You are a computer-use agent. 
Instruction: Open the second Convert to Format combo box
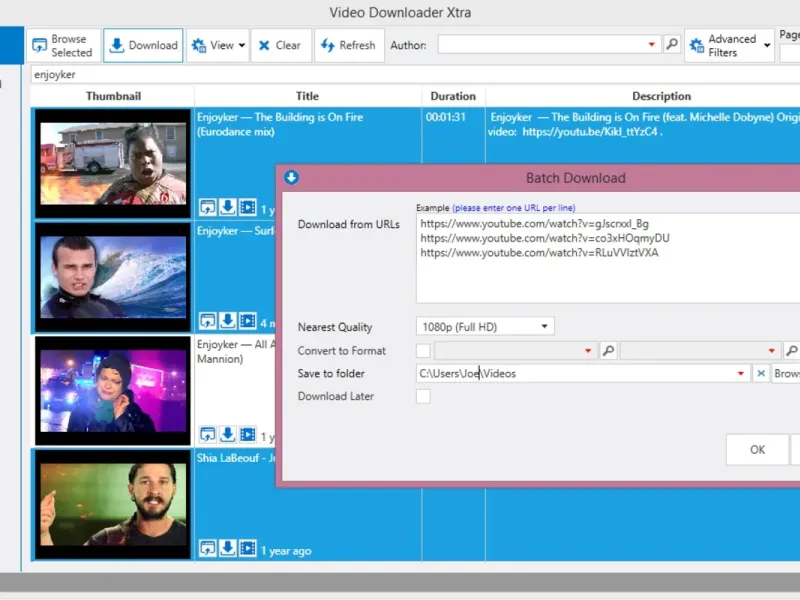coord(699,351)
